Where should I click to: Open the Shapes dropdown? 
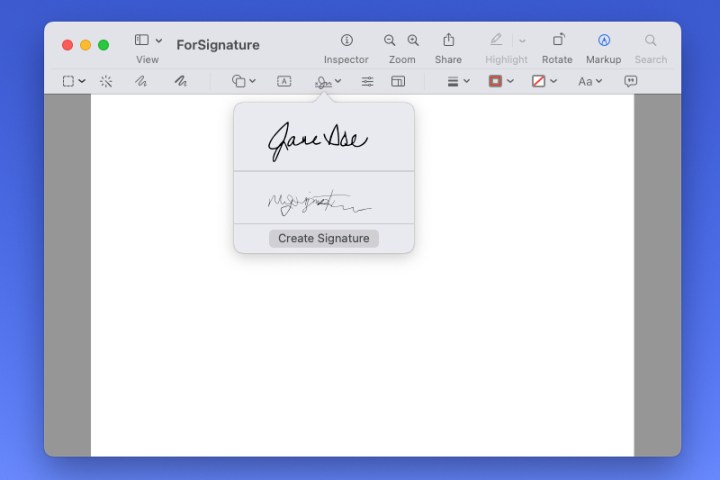point(244,81)
